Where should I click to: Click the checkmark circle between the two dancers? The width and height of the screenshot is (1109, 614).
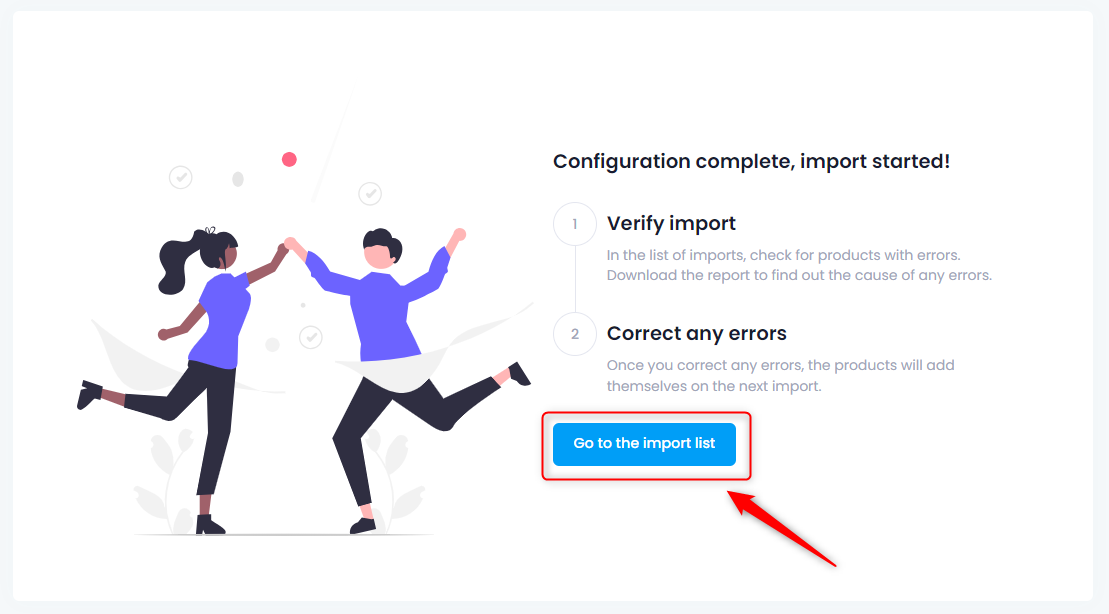point(310,337)
